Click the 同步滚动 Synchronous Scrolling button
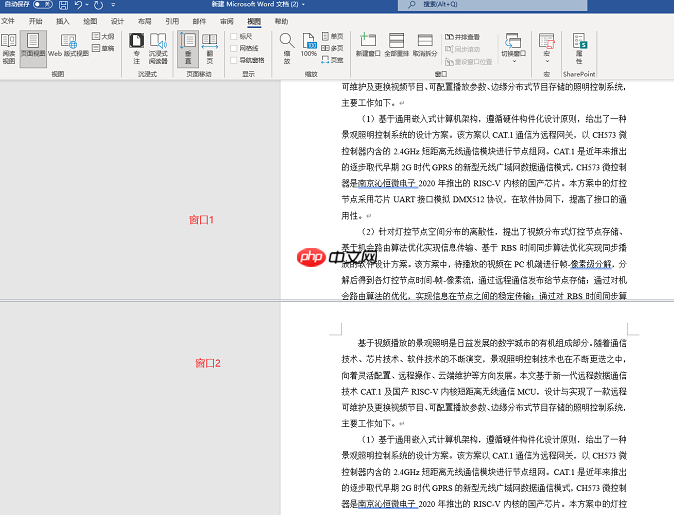Viewport: 674px width, 515px height. (x=462, y=49)
